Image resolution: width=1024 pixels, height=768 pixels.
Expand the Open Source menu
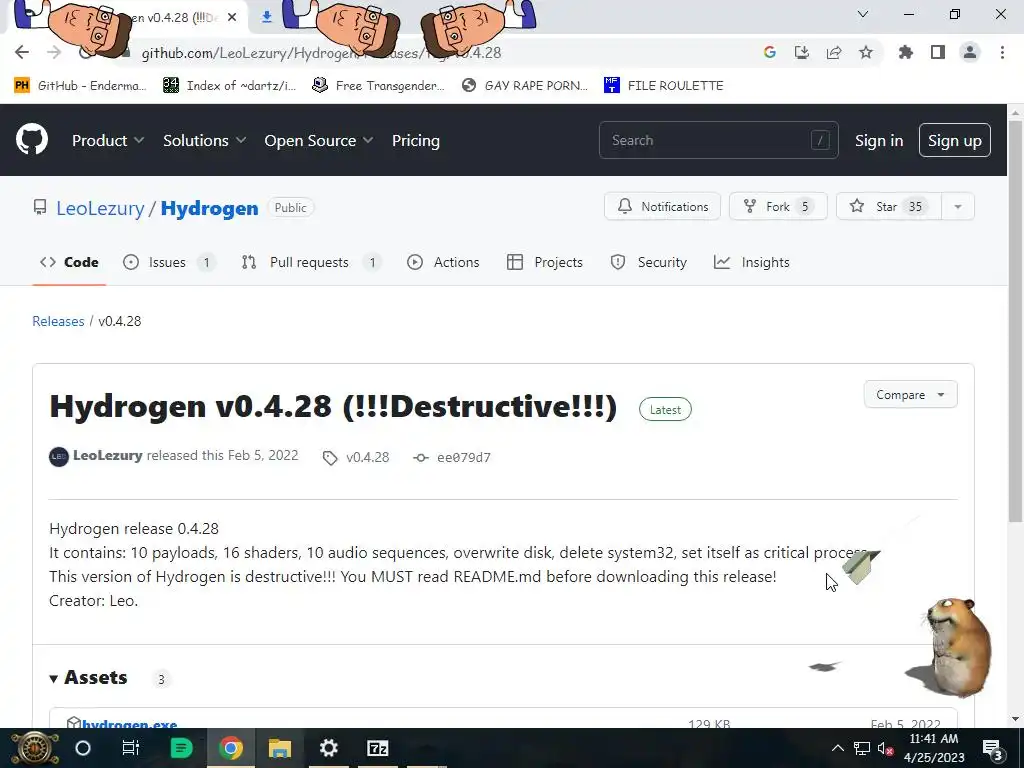[x=319, y=140]
